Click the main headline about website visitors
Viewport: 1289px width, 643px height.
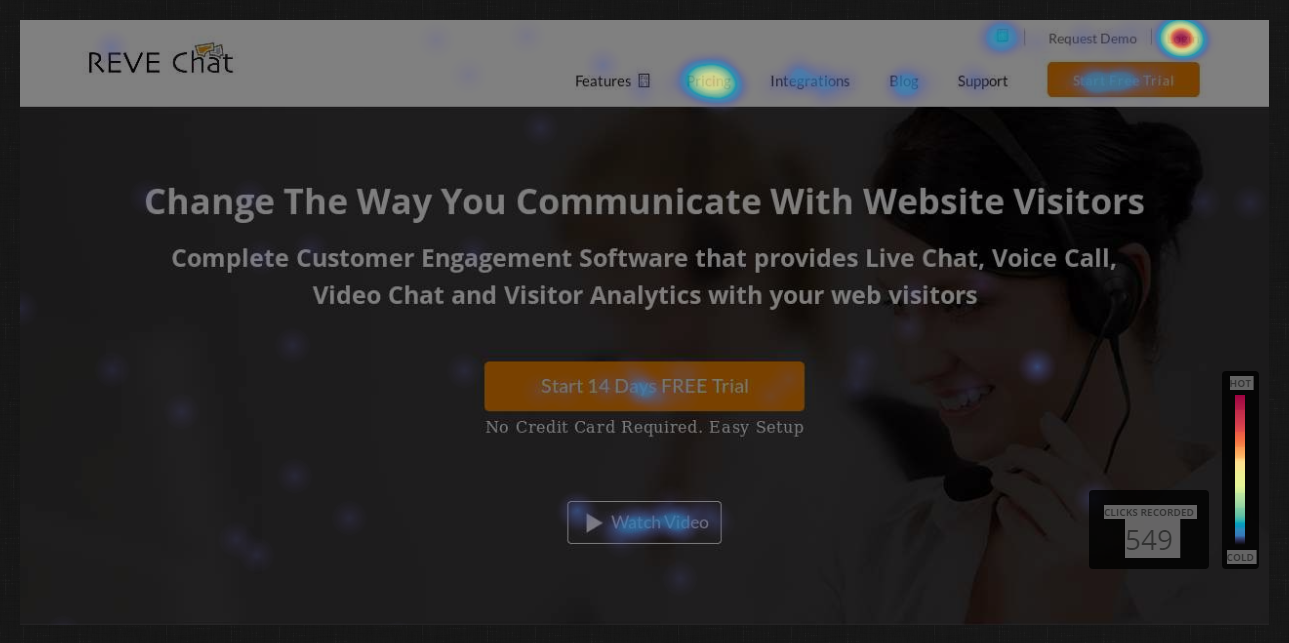point(644,201)
